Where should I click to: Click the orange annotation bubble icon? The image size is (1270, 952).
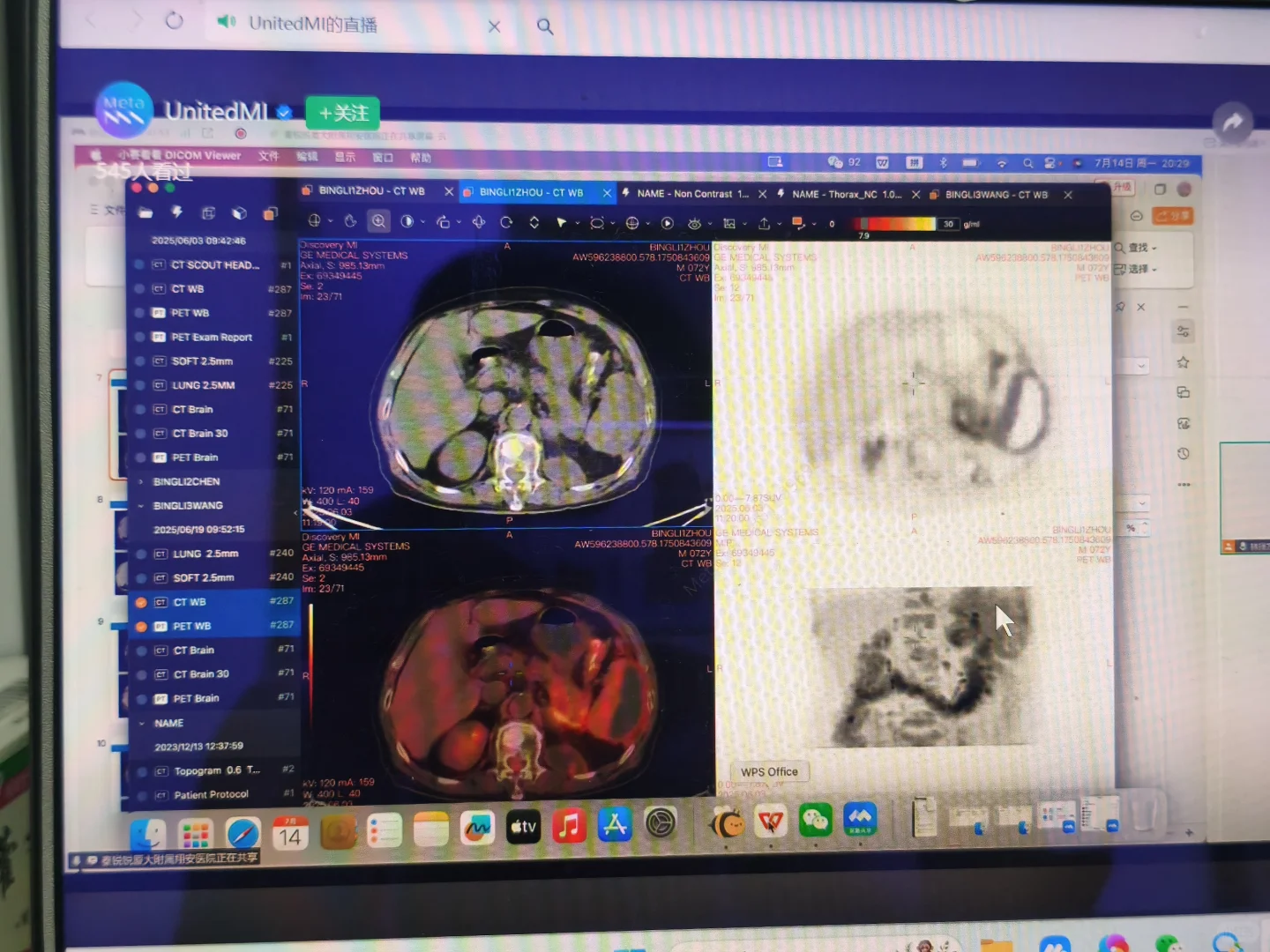point(798,223)
